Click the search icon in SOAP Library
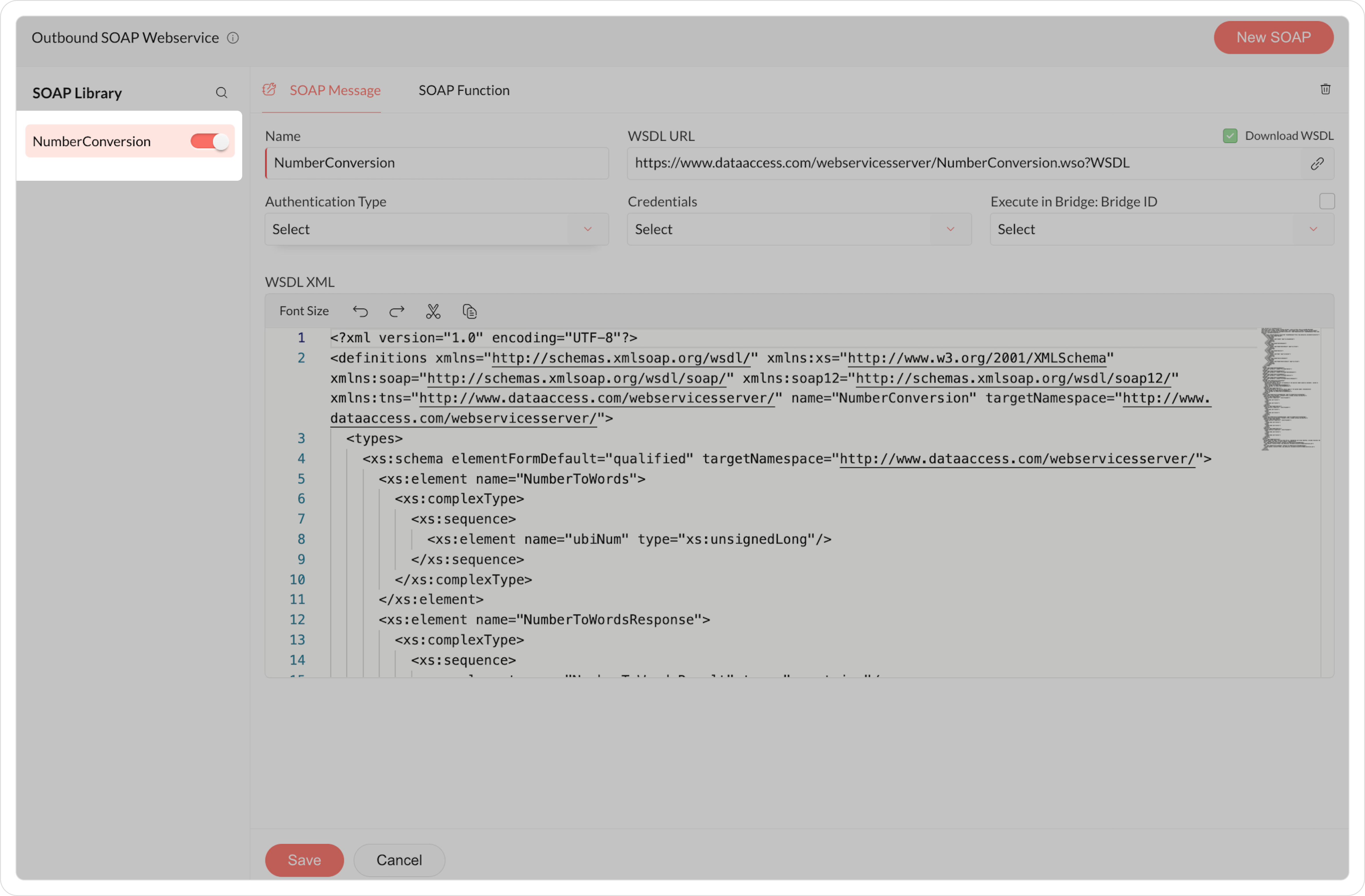Screen dimensions: 1365x896 221,93
